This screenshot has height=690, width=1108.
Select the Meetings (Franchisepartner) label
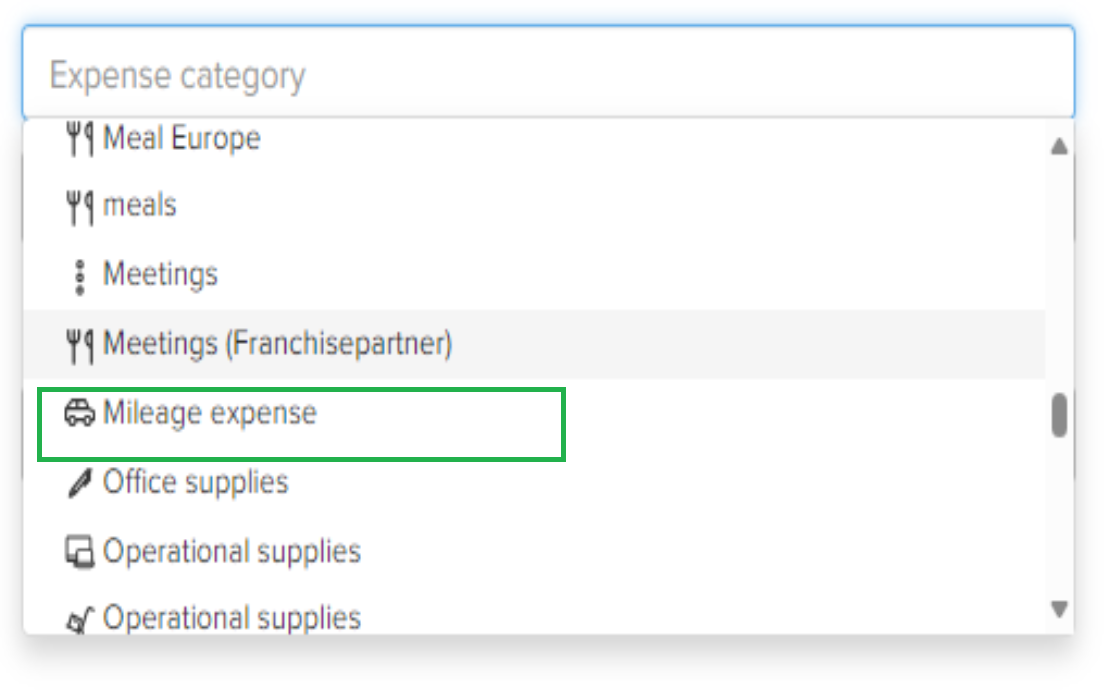tap(277, 345)
